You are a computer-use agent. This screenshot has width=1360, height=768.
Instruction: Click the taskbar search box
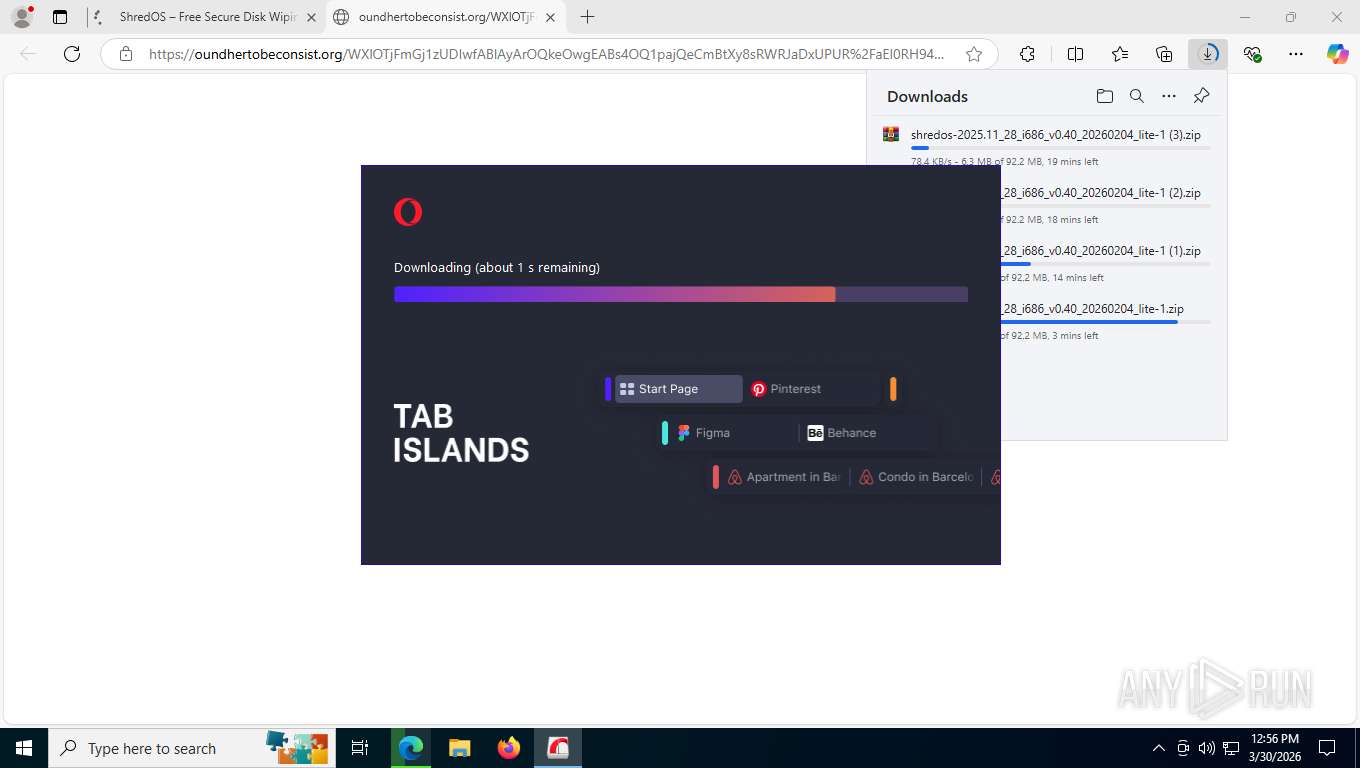pyautogui.click(x=192, y=748)
